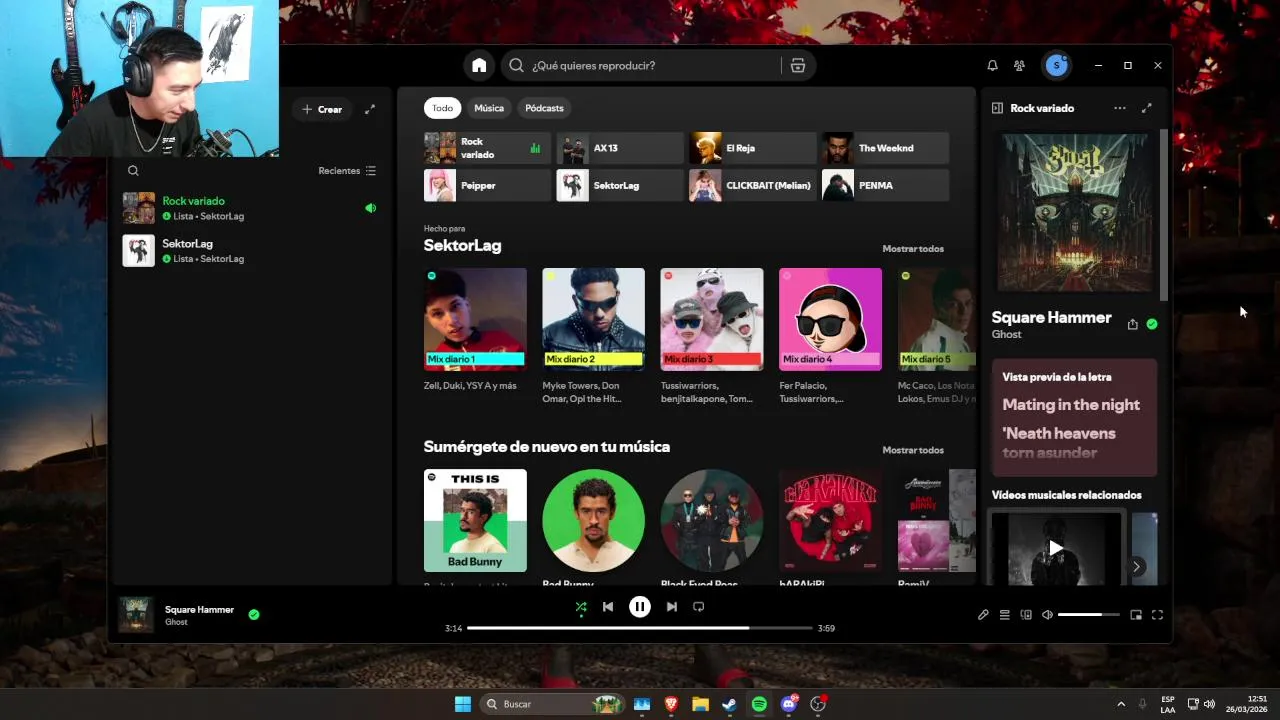Screen dimensions: 1280x720
Task: Open the AX 13 shortcut tile
Action: coord(620,148)
